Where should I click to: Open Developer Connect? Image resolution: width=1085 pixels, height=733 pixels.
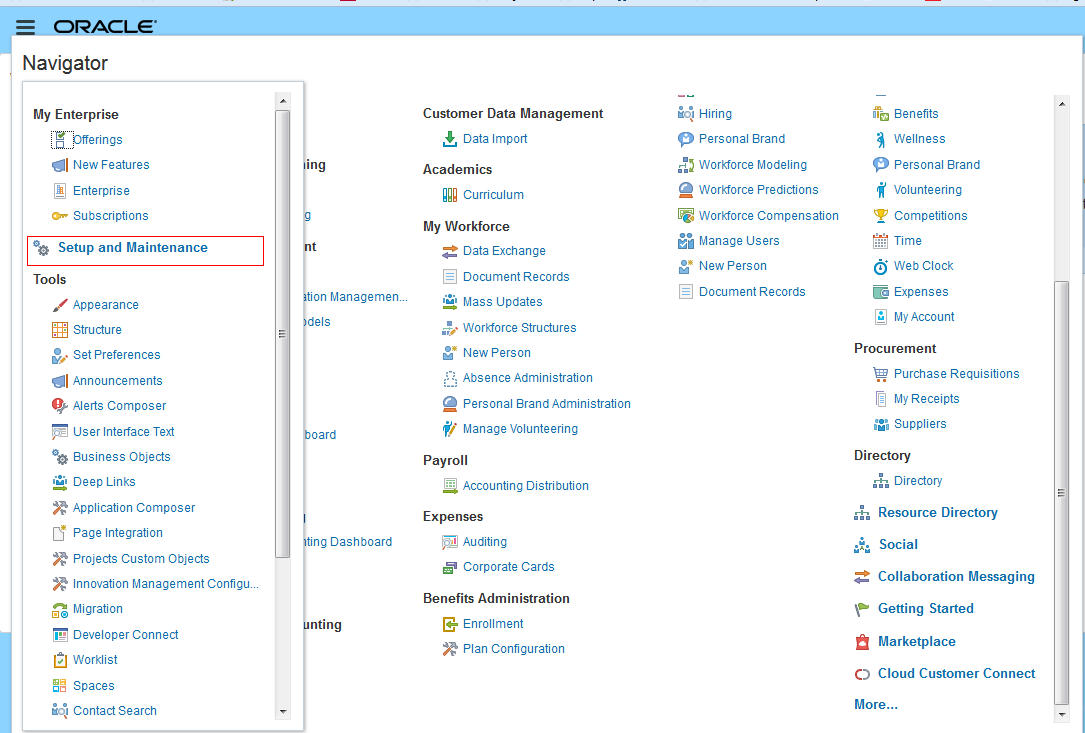coord(125,635)
